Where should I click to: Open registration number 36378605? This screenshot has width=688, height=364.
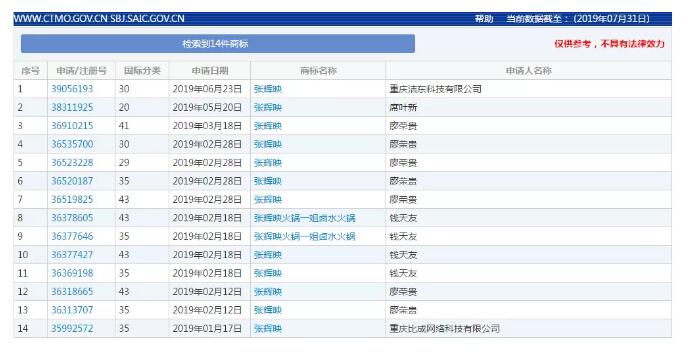72,218
